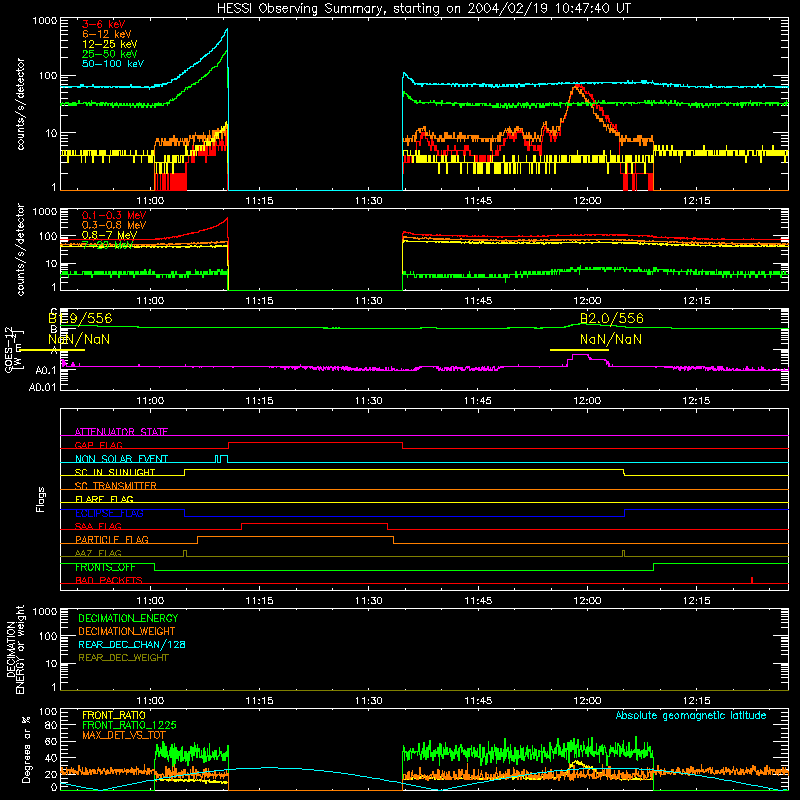
Task: Click the REAR_DEC_WEIGHT legend label
Action: (123, 658)
